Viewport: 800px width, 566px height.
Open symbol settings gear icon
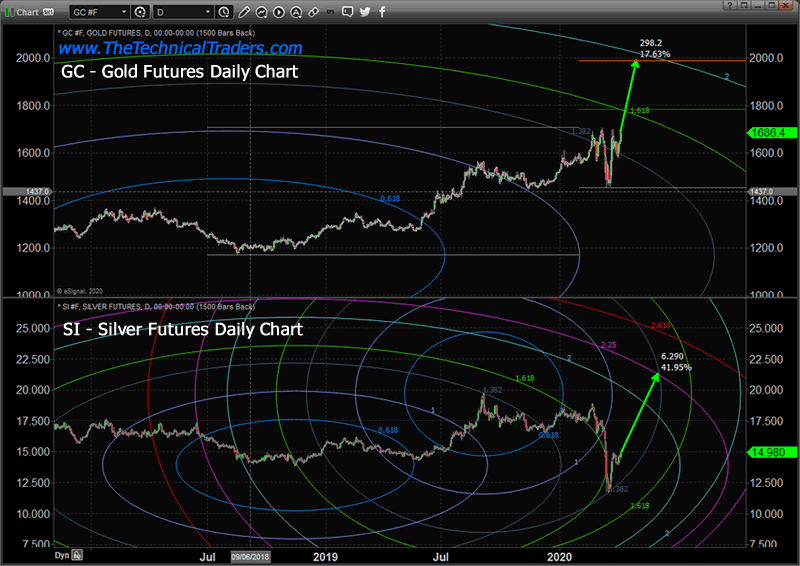(140, 12)
